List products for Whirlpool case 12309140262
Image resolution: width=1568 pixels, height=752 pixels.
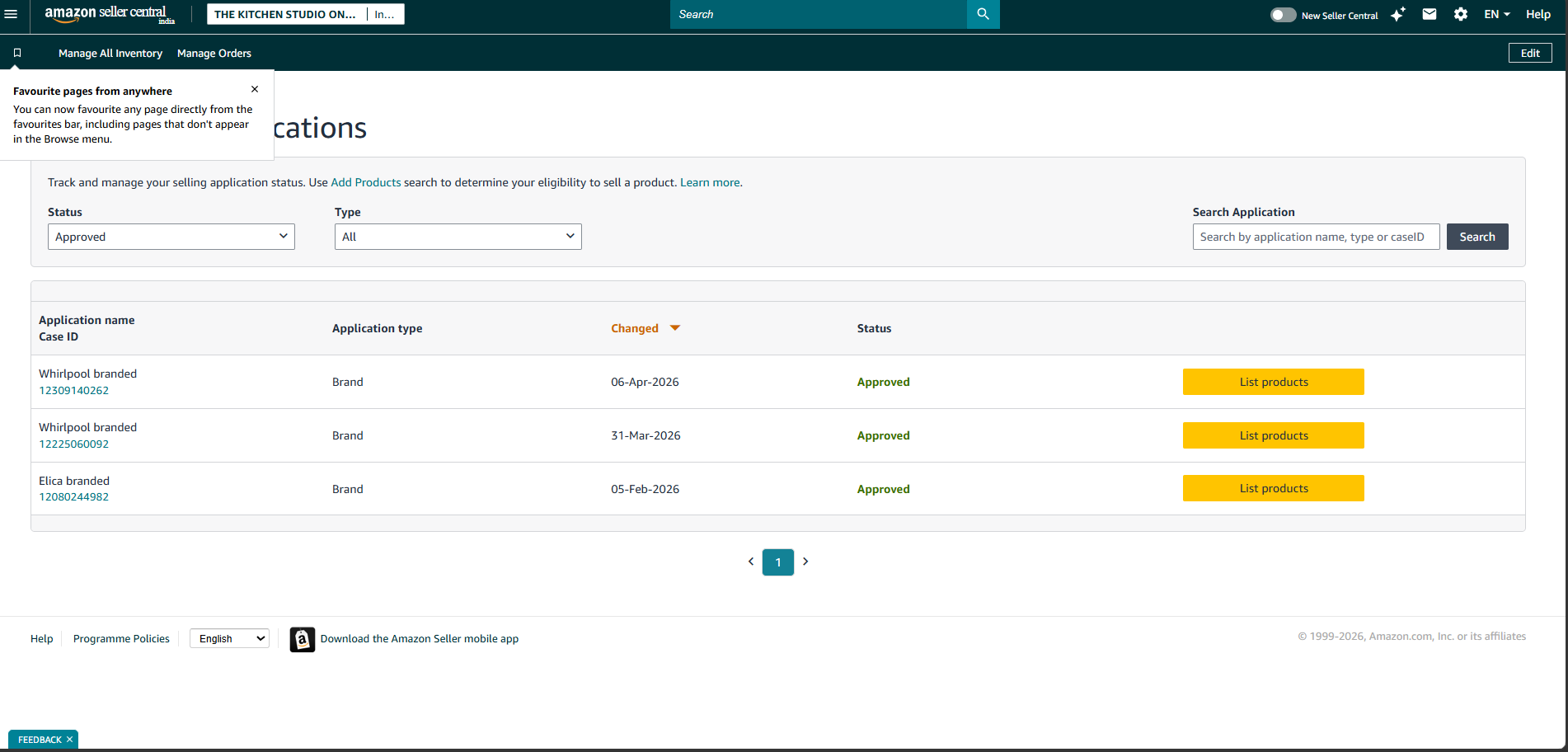point(1274,382)
